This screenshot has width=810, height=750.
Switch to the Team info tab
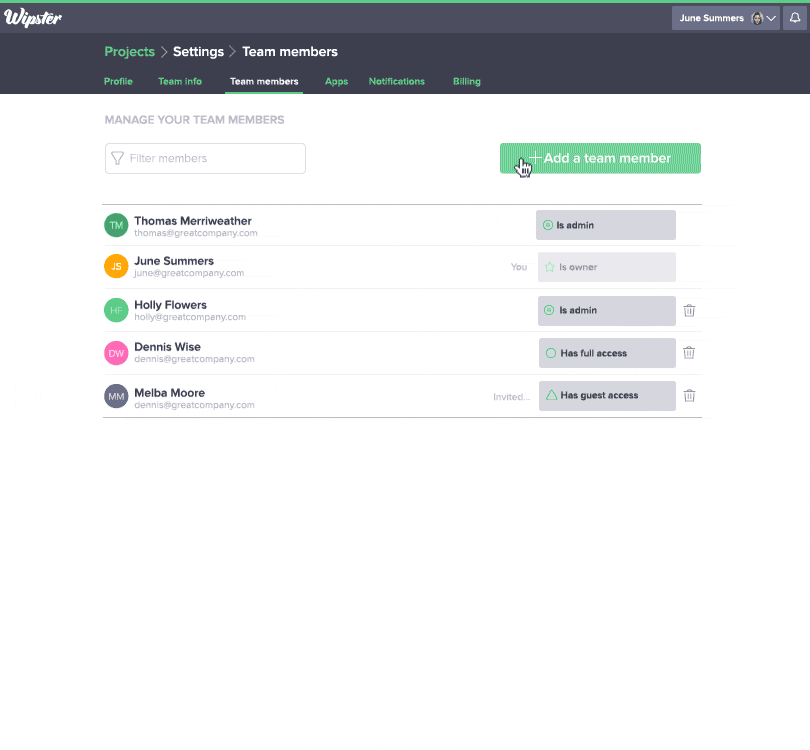coord(180,82)
